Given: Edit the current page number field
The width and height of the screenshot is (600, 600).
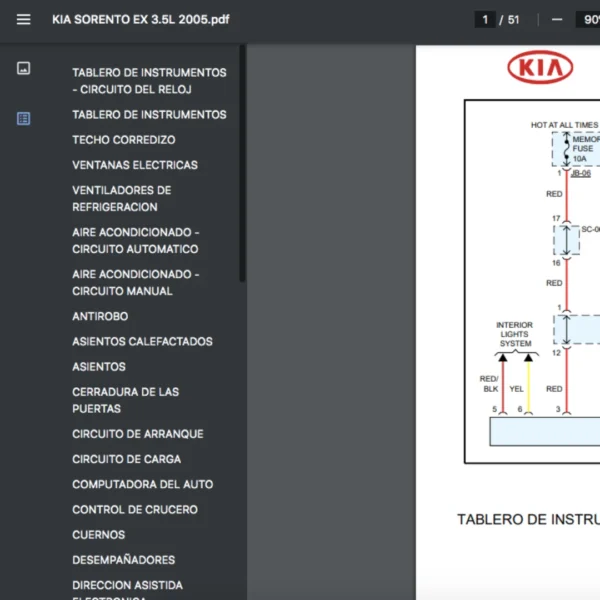Looking at the screenshot, I should click(485, 20).
